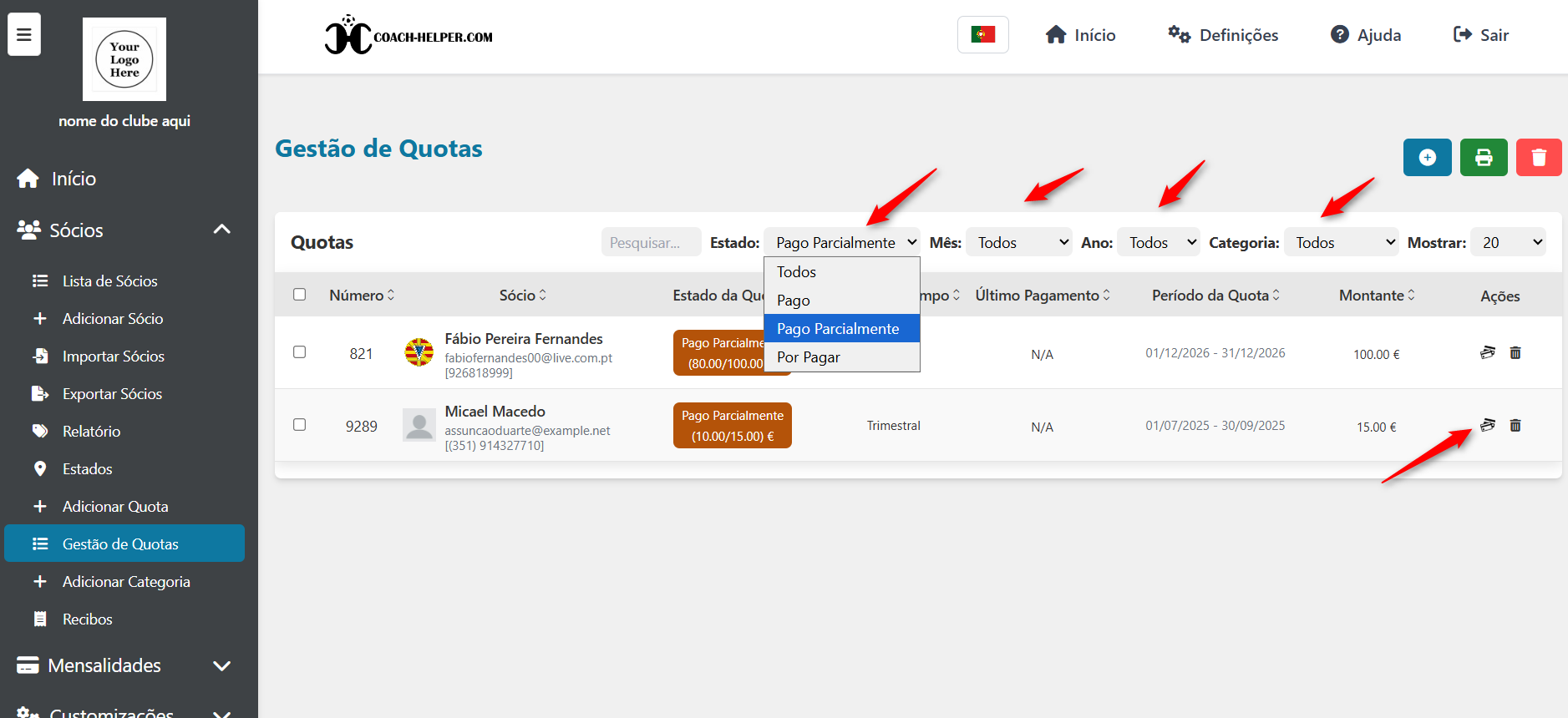Click the hamburger menu icon in sidebar

coord(24,35)
